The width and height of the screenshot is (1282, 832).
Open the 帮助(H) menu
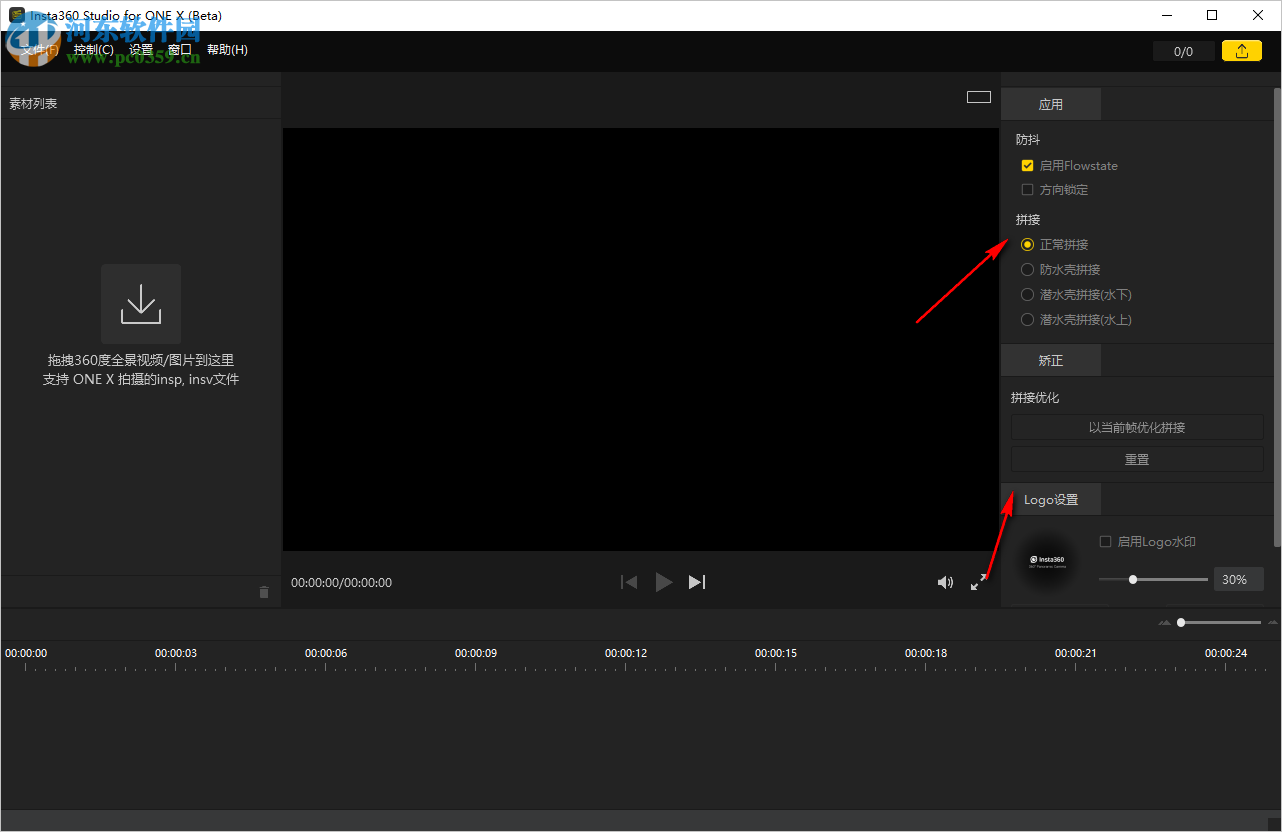227,50
